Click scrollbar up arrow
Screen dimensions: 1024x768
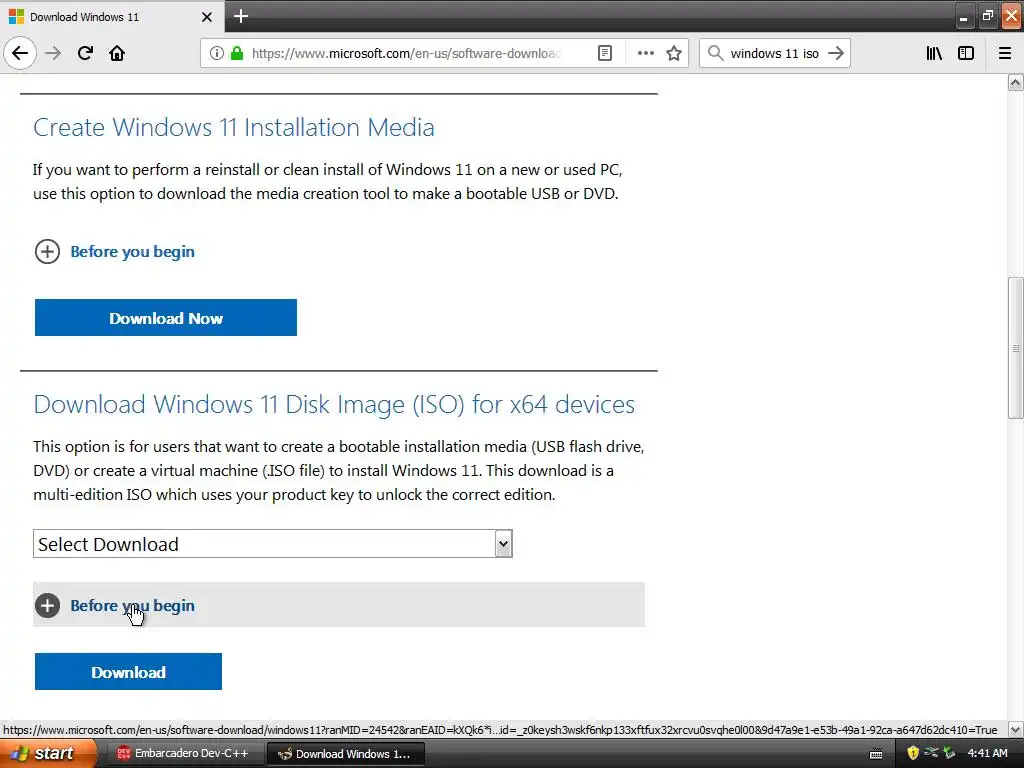[x=1016, y=82]
